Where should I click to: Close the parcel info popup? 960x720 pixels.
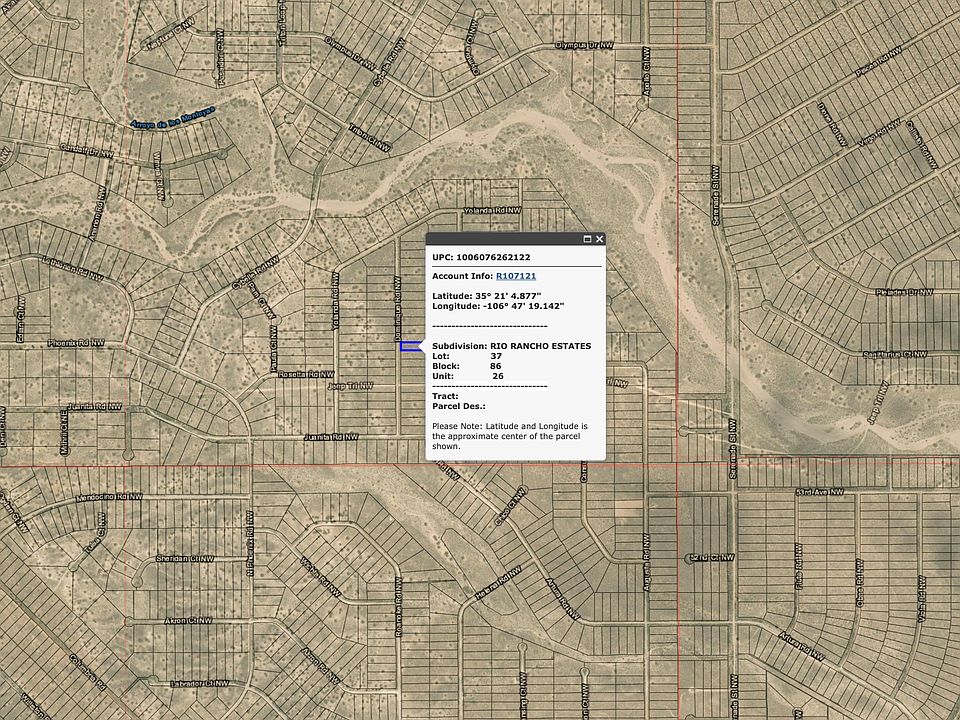599,240
